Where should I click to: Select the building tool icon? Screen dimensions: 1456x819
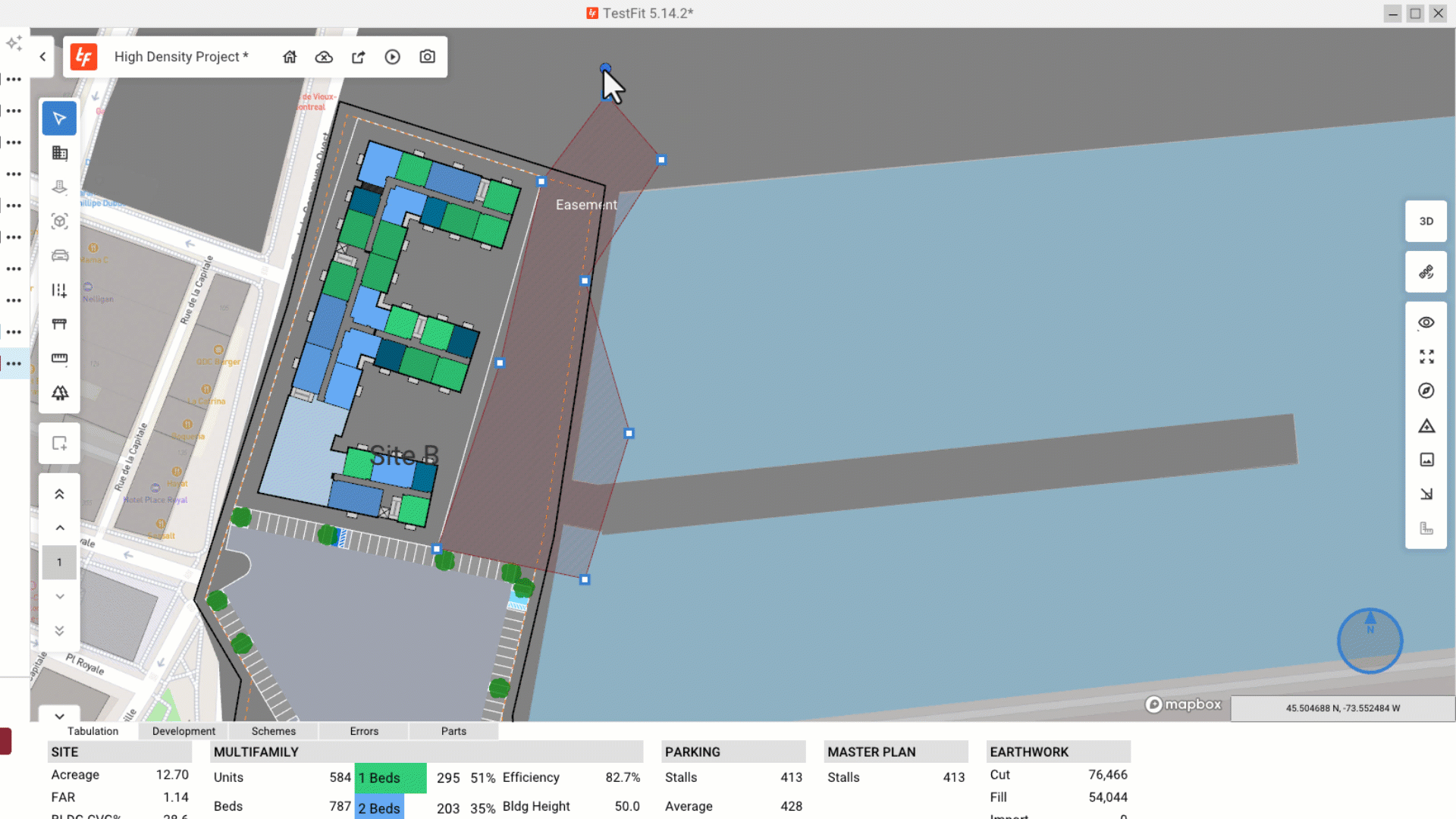coord(59,153)
